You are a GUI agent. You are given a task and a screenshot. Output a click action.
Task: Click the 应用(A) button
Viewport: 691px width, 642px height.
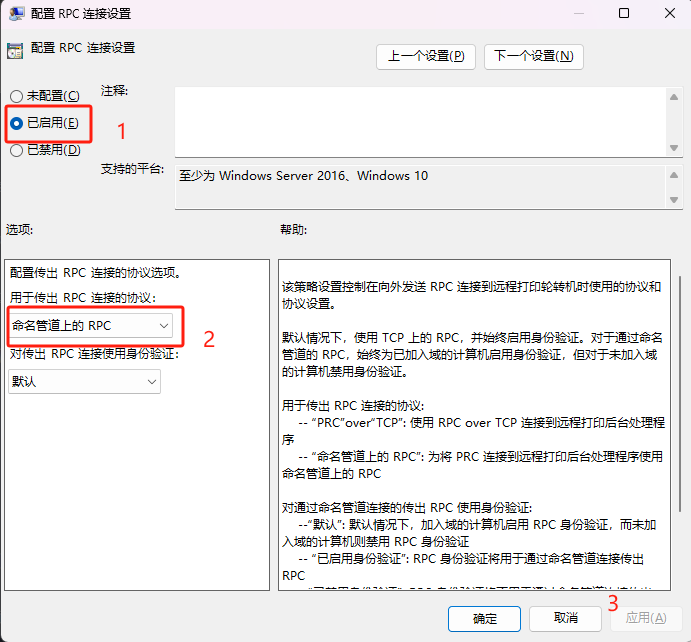click(646, 619)
